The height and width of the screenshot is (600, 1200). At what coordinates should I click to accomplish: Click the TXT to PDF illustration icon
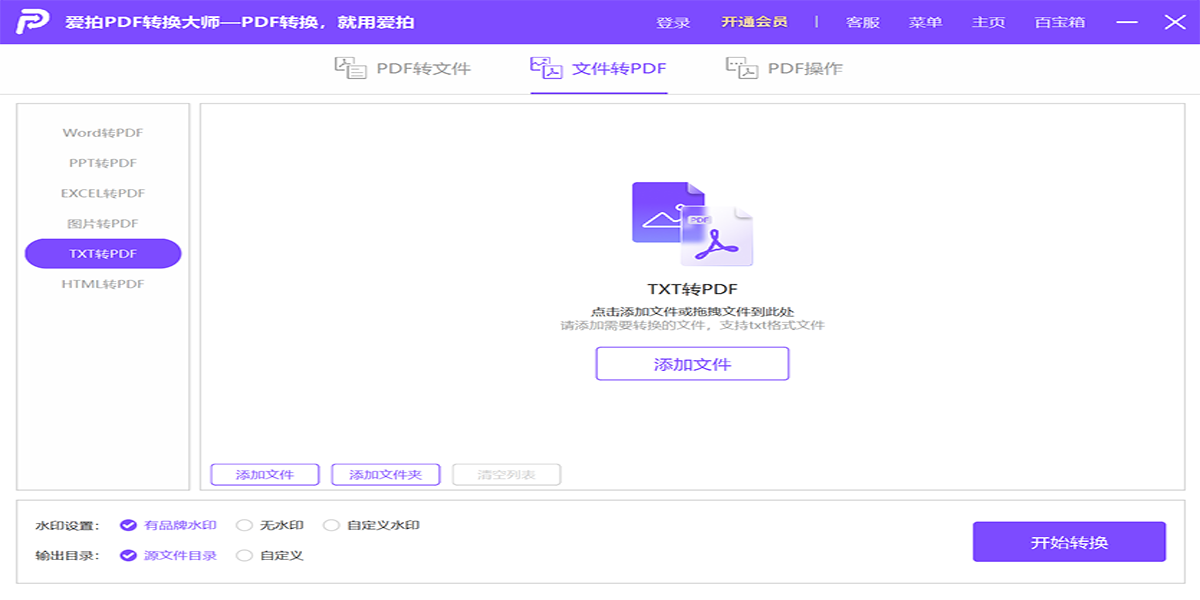[x=692, y=224]
